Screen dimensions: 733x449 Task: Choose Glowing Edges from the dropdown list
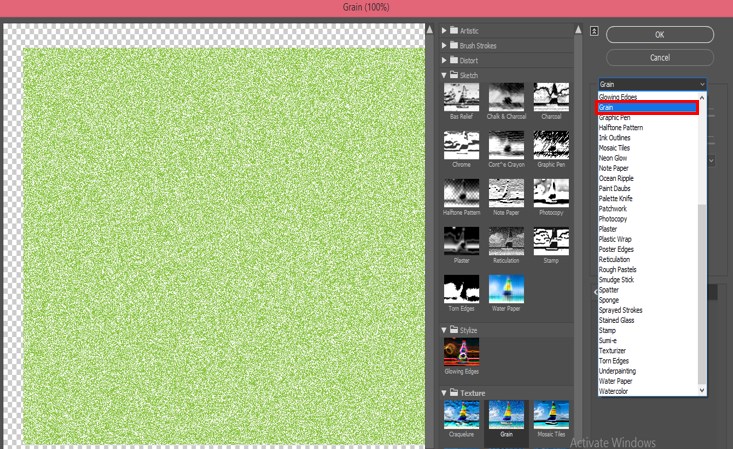click(x=618, y=97)
